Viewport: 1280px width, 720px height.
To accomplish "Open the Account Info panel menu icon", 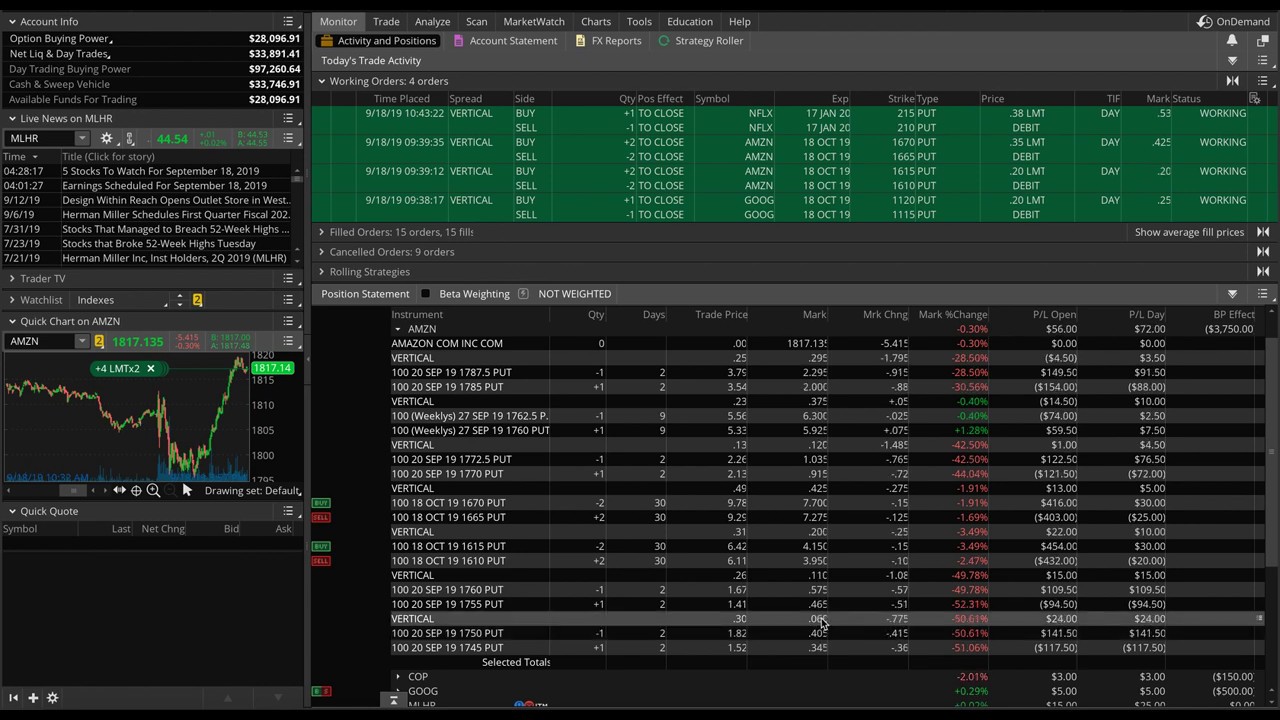I will coord(288,21).
